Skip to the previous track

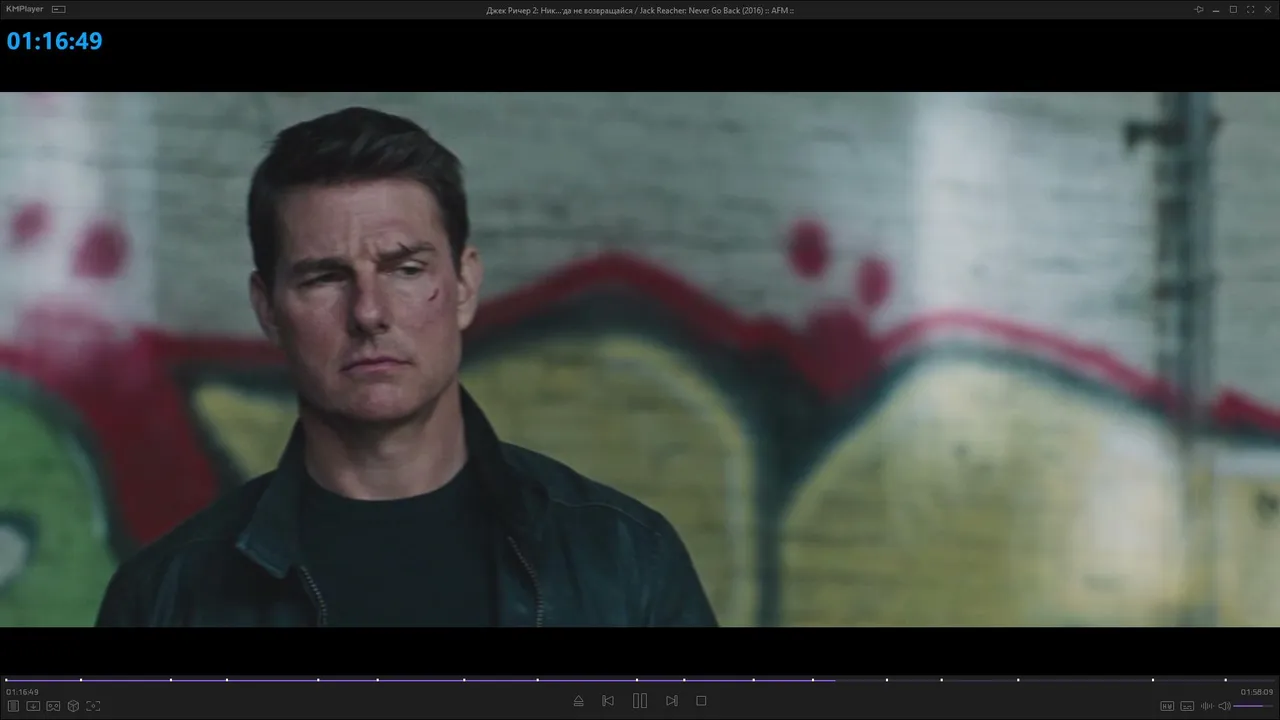pos(608,701)
